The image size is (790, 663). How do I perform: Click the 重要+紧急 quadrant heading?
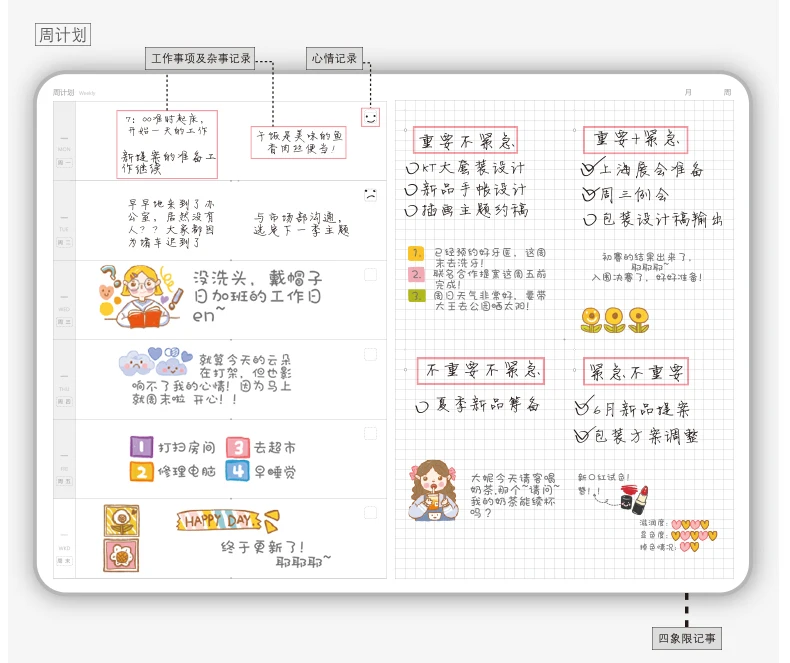pyautogui.click(x=636, y=140)
